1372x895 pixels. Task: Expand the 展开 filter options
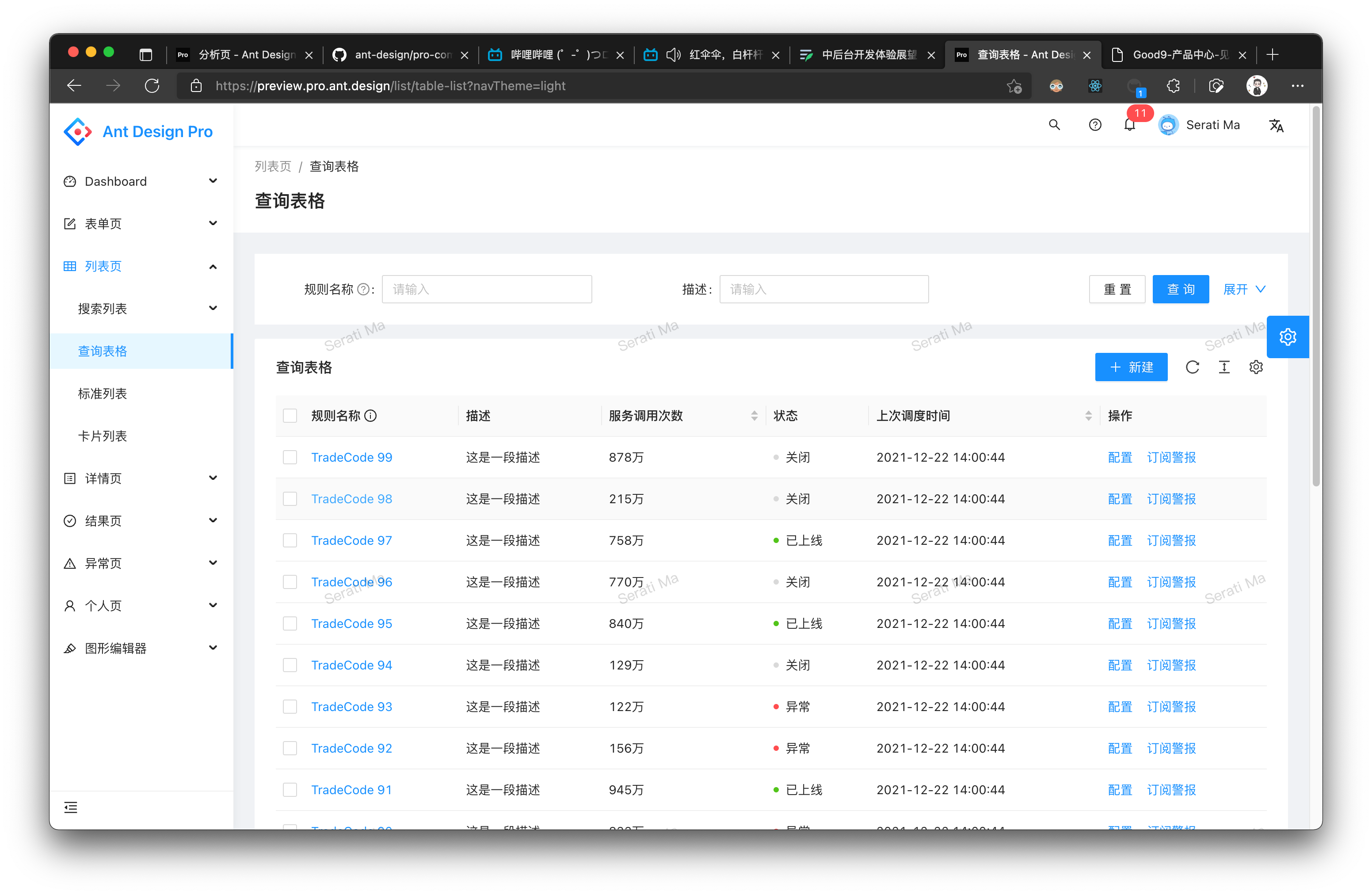[1244, 290]
